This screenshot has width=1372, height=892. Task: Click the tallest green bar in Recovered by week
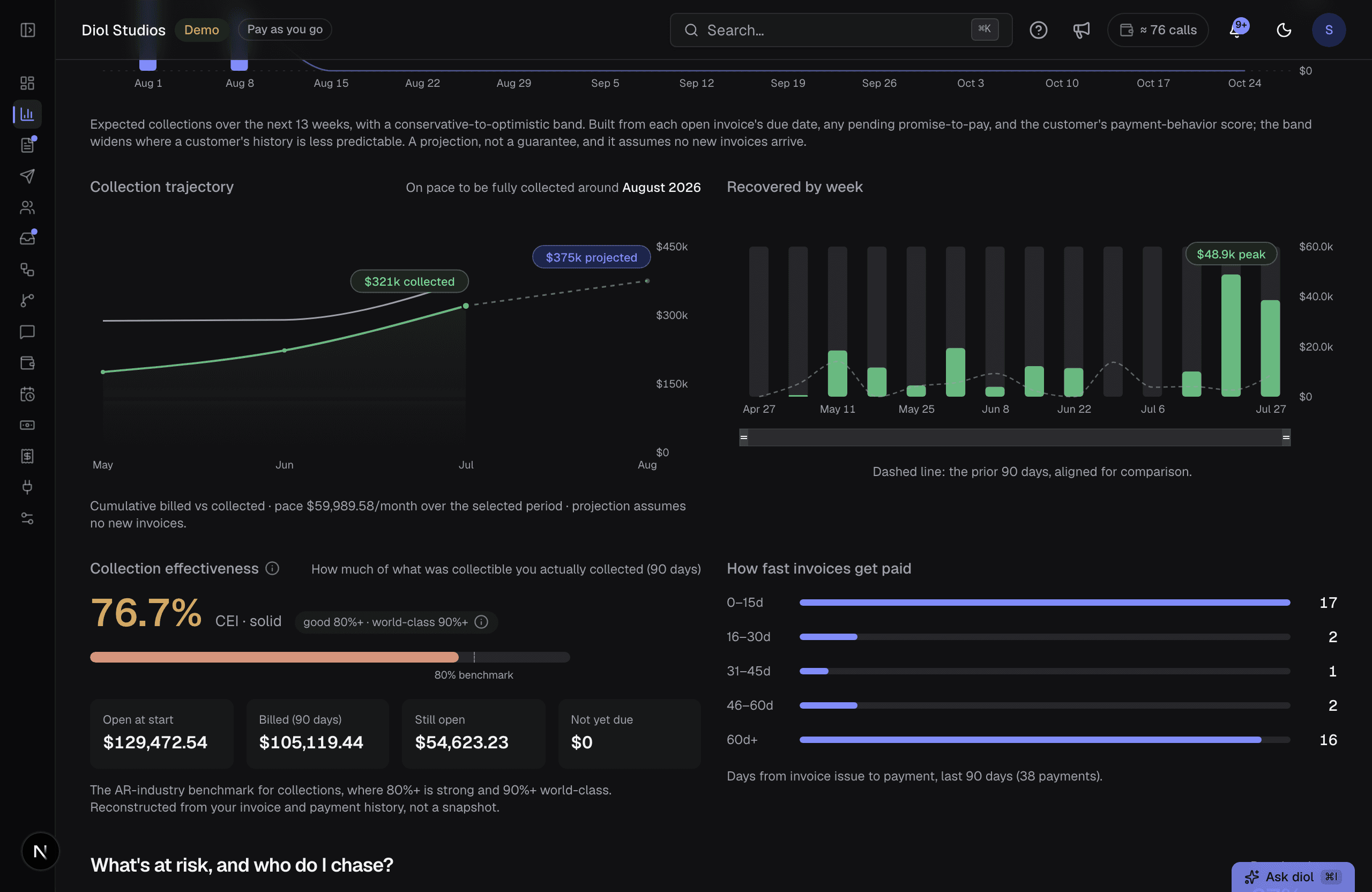(x=1231, y=335)
